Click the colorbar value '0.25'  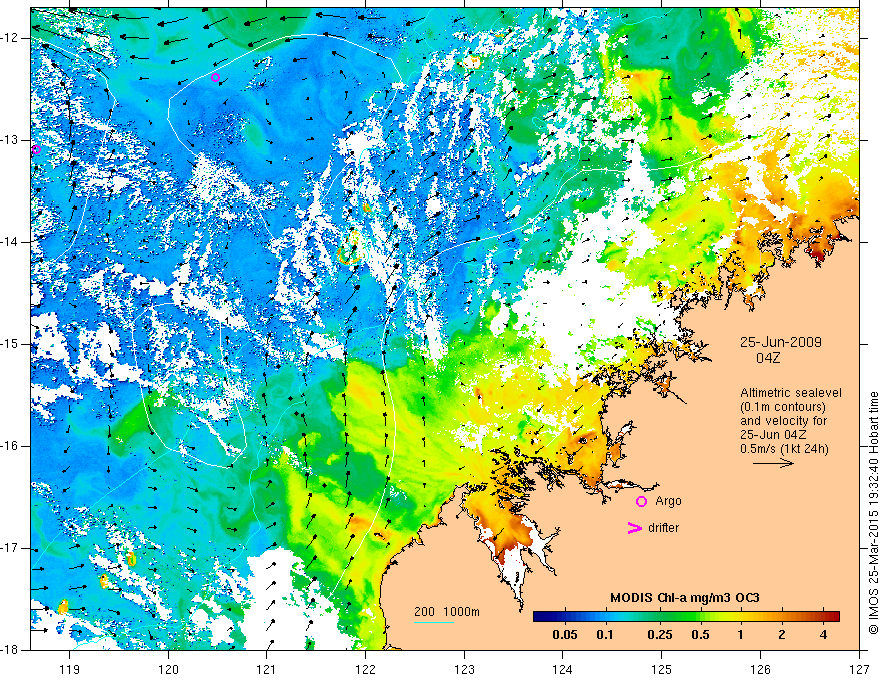pos(659,635)
